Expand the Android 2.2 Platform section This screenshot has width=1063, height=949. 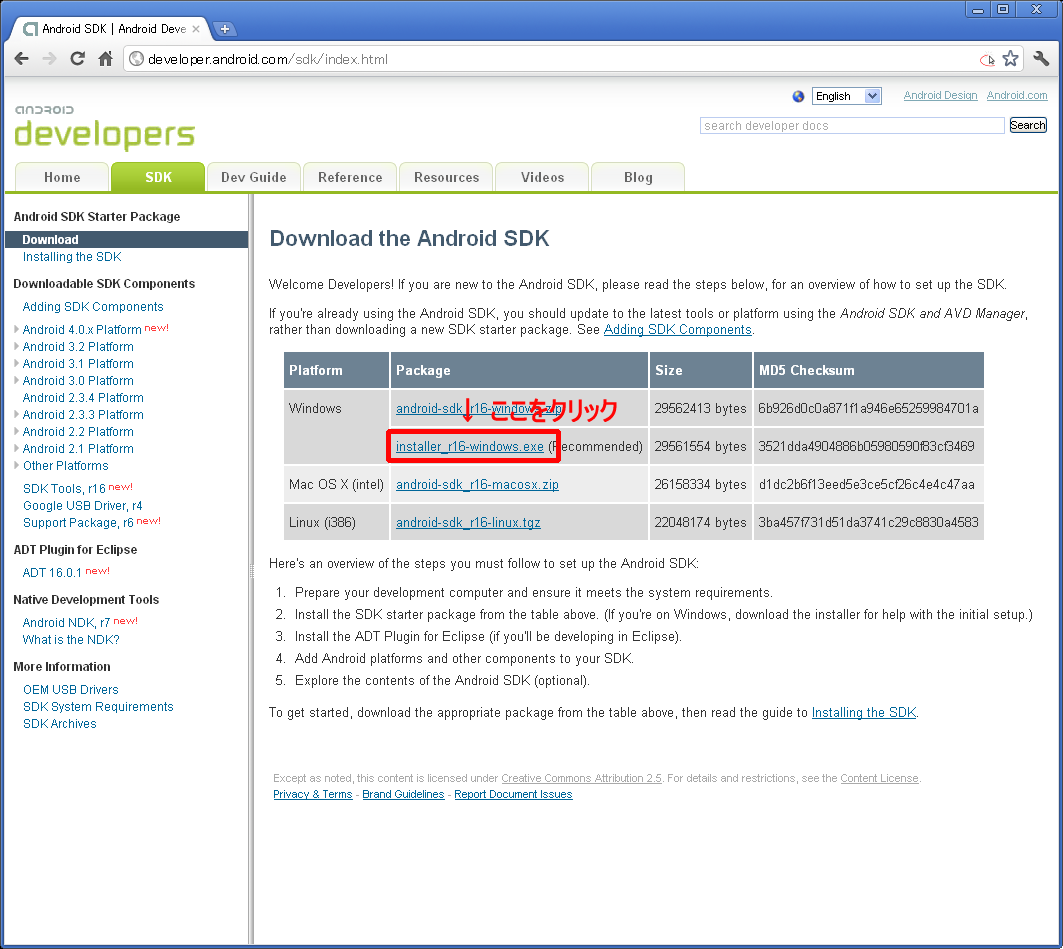click(16, 430)
